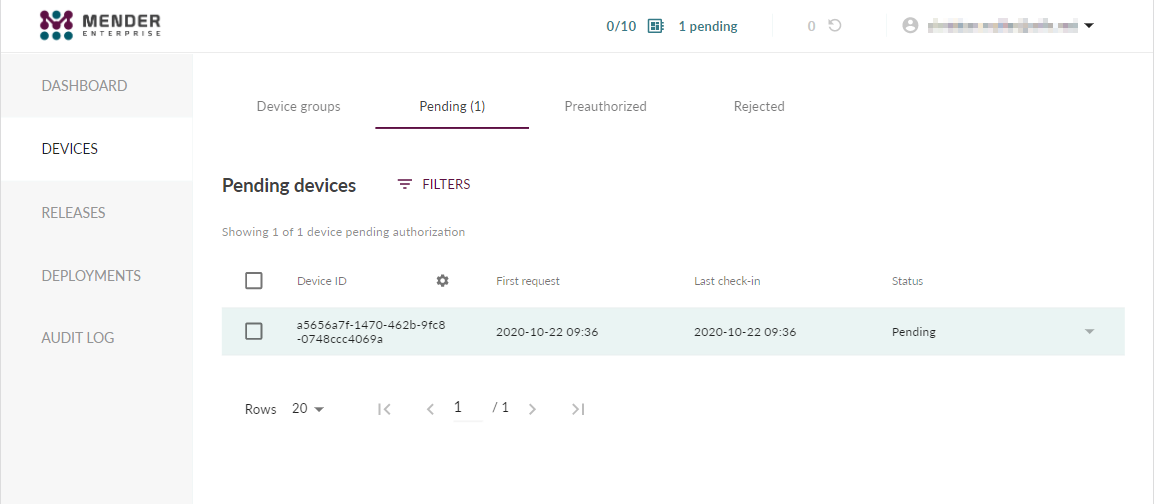The image size is (1154, 504).
Task: Open the rows per page dropdown
Action: click(308, 409)
